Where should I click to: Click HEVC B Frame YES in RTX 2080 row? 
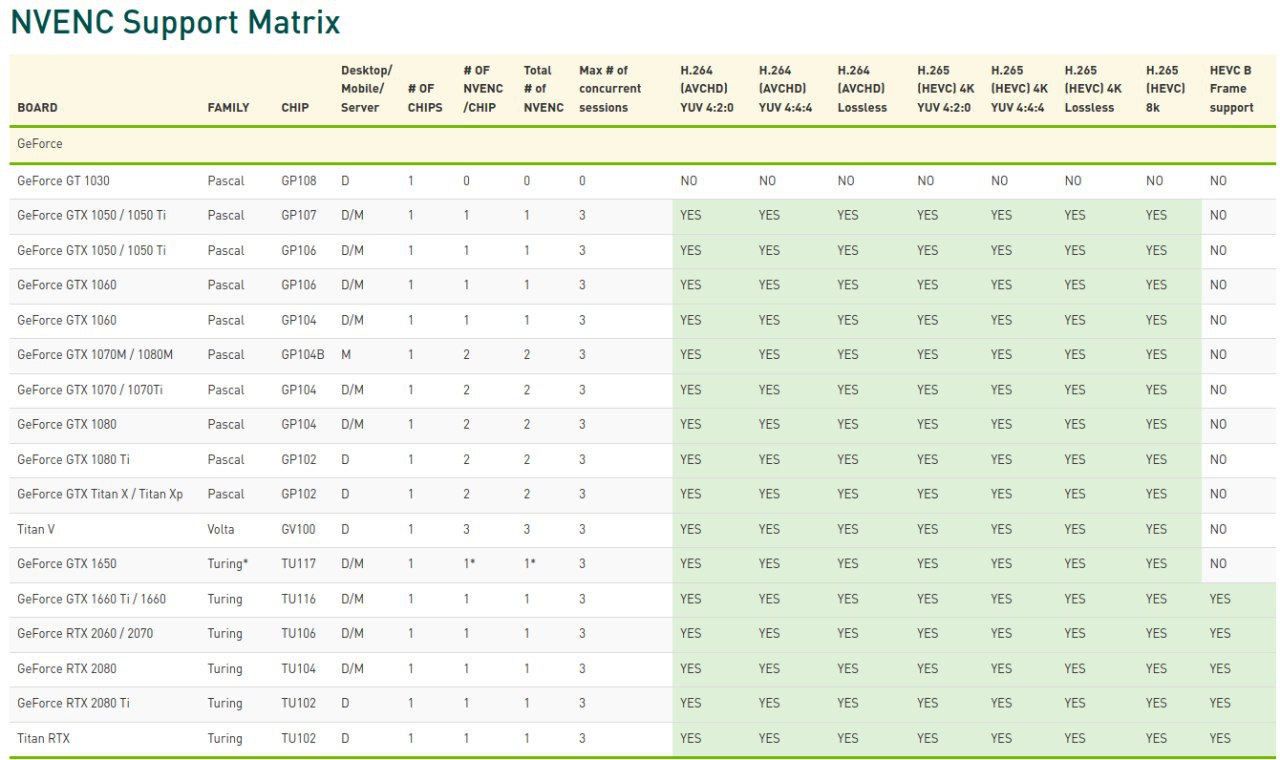[x=1220, y=668]
